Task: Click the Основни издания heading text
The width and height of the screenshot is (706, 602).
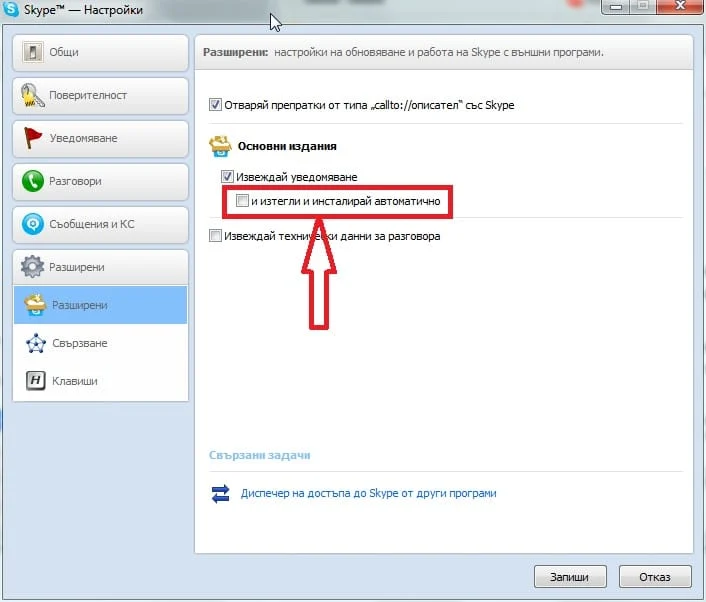Action: pos(287,146)
